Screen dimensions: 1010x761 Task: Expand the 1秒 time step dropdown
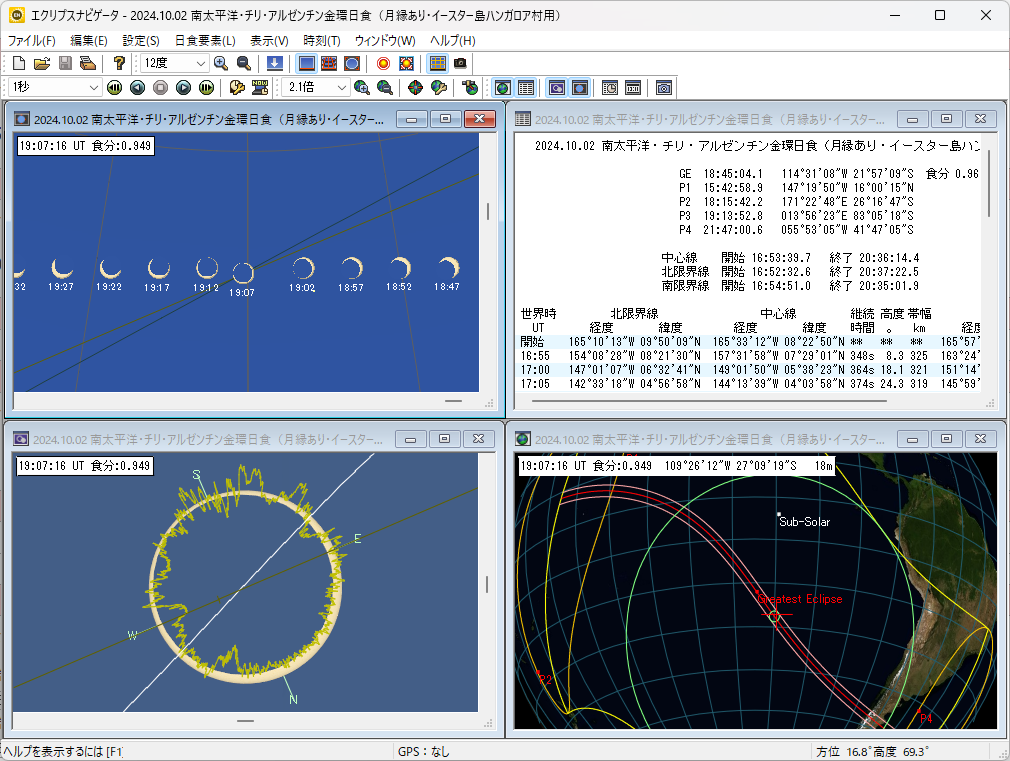[x=95, y=88]
